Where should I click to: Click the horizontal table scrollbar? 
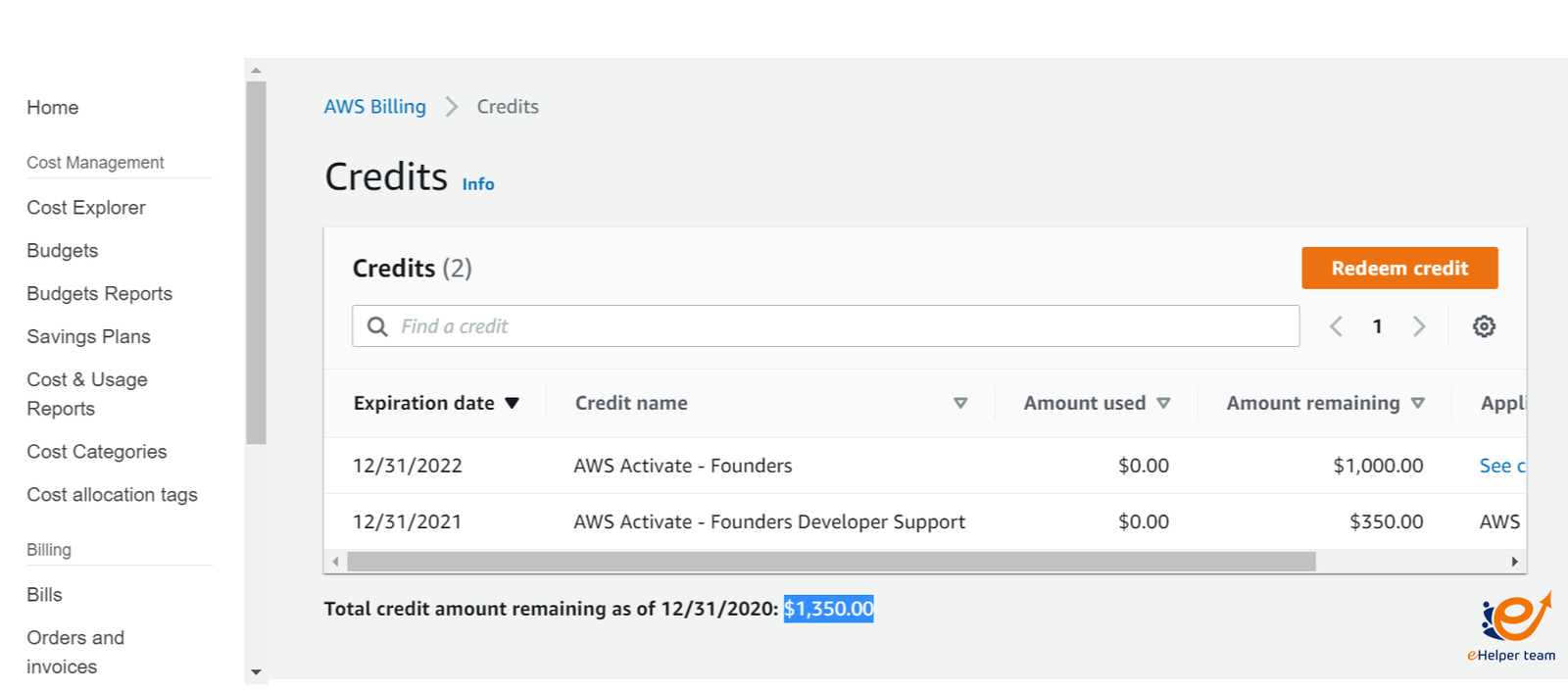point(831,562)
